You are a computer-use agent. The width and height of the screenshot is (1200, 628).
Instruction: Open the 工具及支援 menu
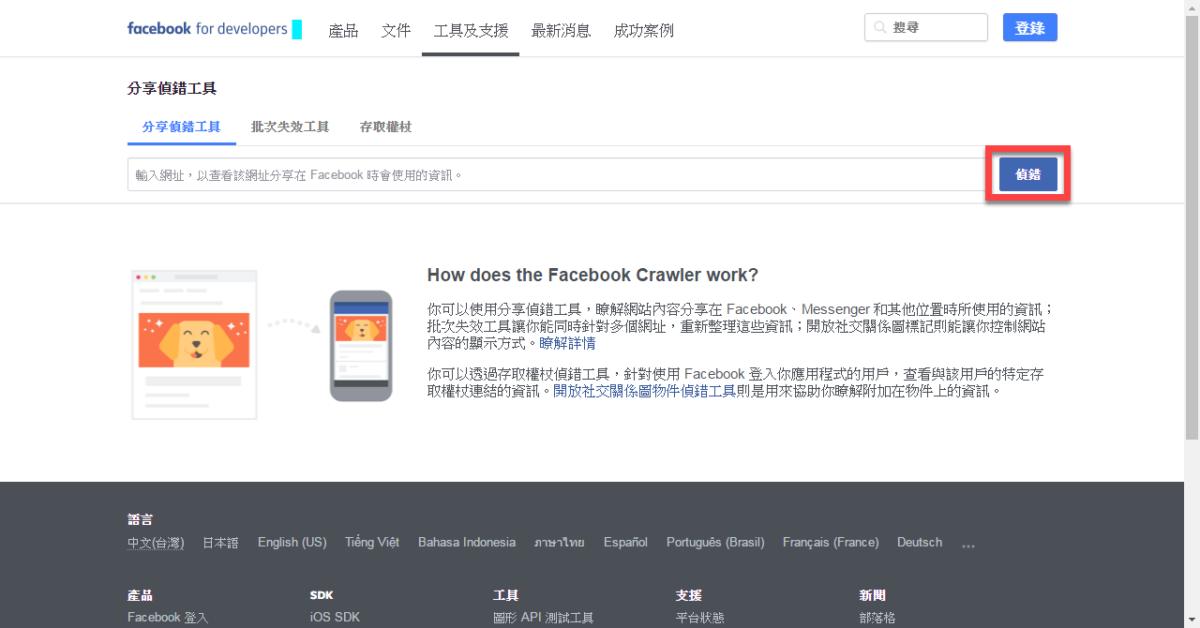click(x=471, y=30)
